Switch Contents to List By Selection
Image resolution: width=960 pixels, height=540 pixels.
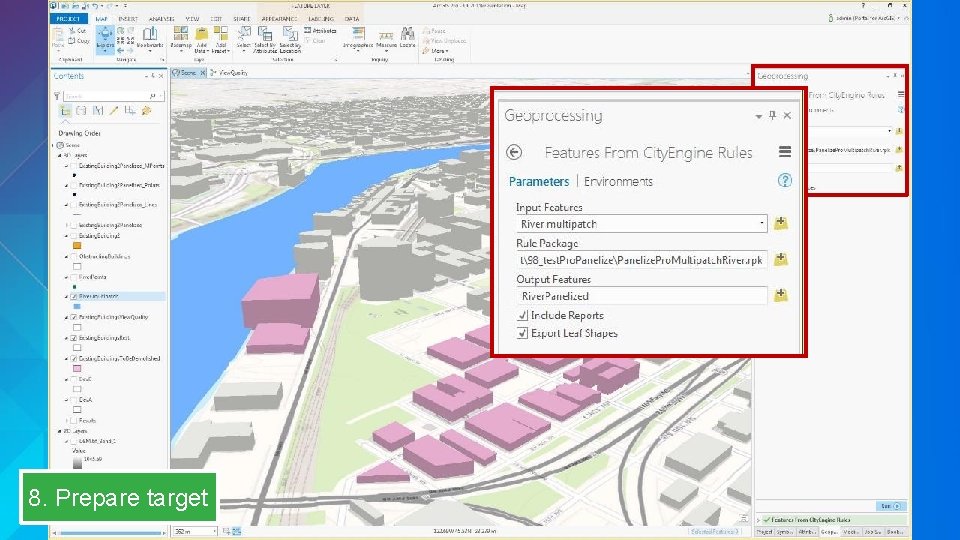[98, 111]
